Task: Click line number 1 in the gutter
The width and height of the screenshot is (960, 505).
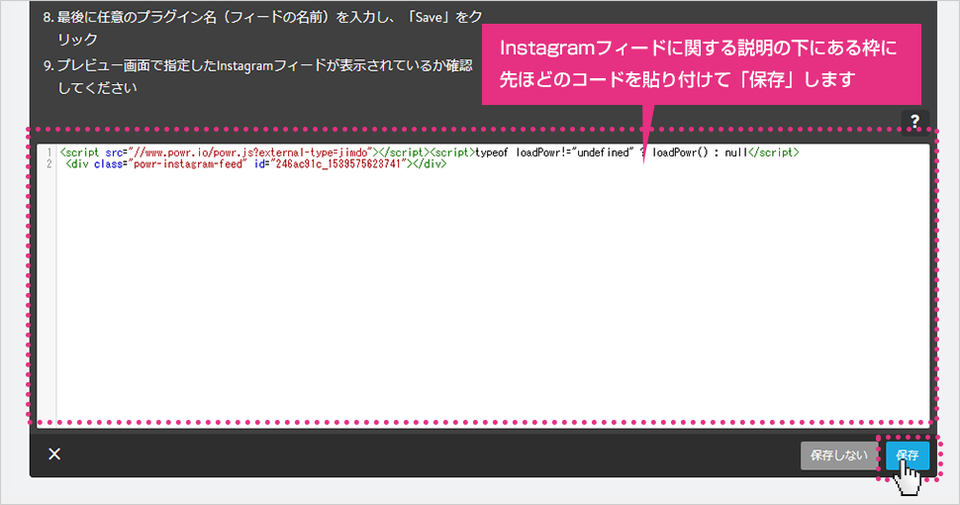Action: pyautogui.click(x=49, y=152)
